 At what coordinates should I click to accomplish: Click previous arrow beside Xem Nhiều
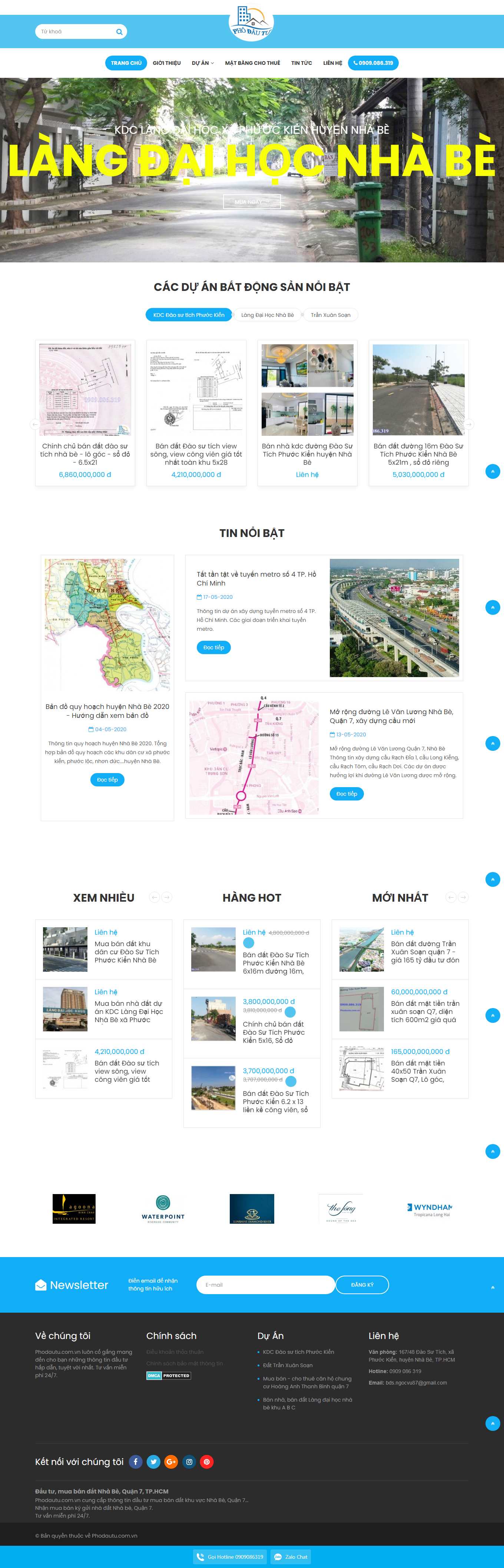pyautogui.click(x=154, y=896)
